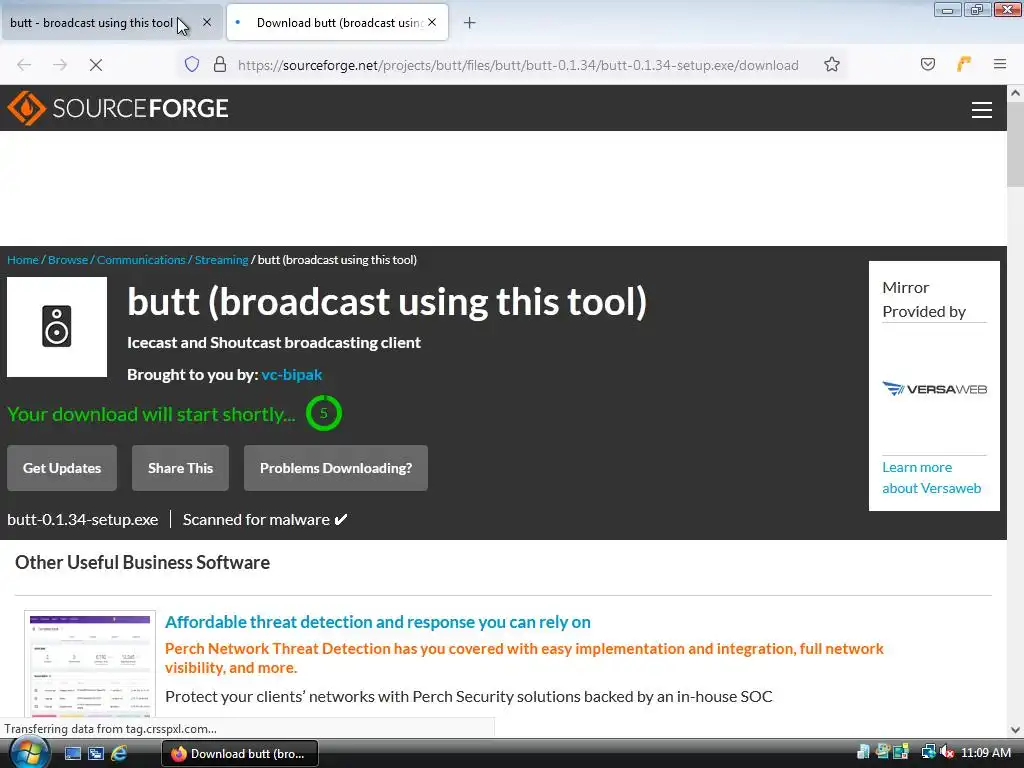The height and width of the screenshot is (768, 1024).
Task: Click 'Your download will start shortly...' text
Action: (152, 414)
